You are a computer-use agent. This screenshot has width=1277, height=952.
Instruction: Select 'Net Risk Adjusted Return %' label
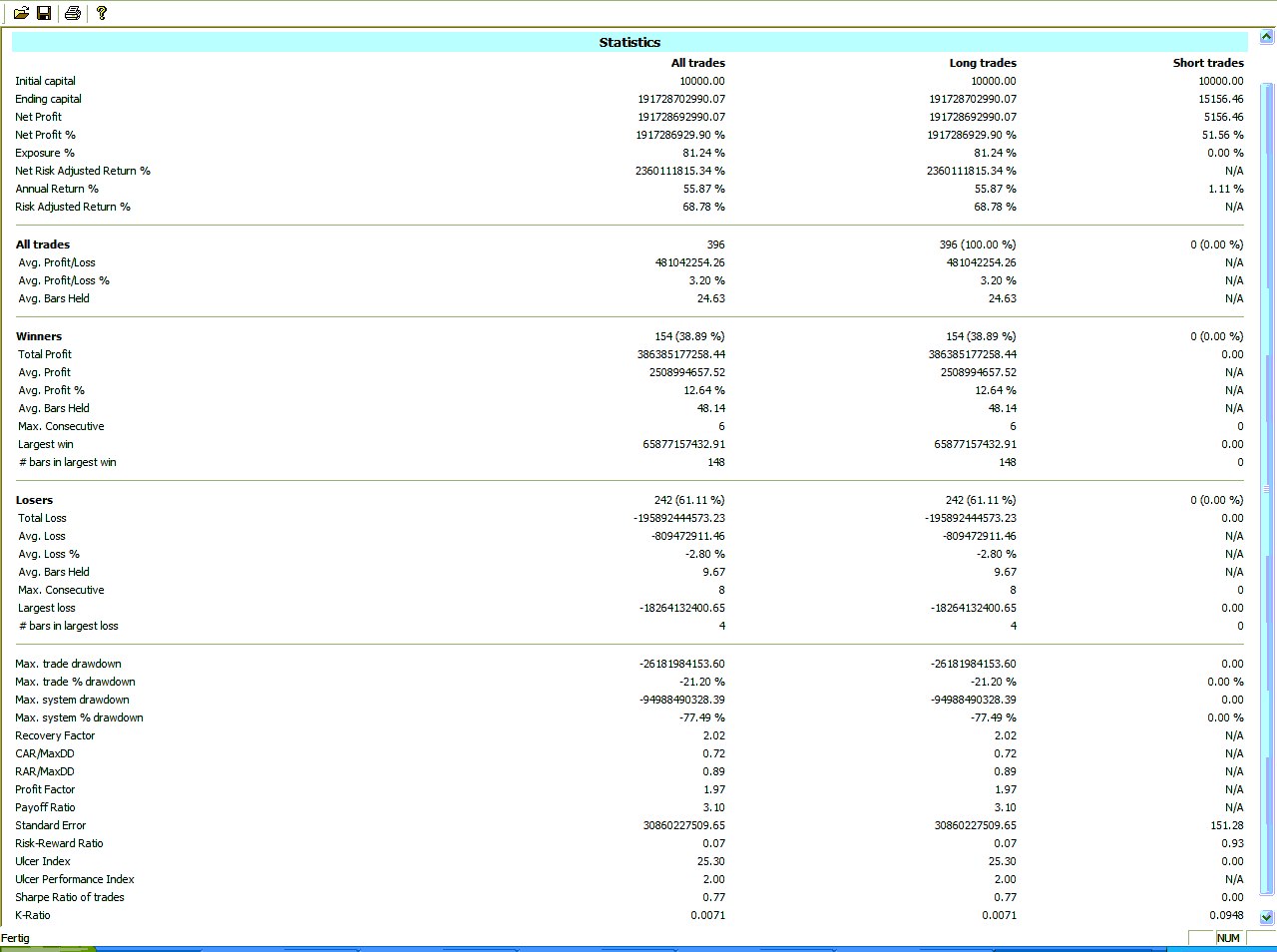(x=83, y=171)
